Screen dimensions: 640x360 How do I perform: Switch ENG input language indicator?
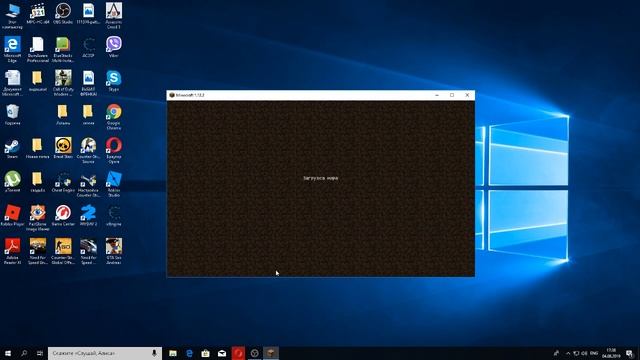pyautogui.click(x=594, y=353)
